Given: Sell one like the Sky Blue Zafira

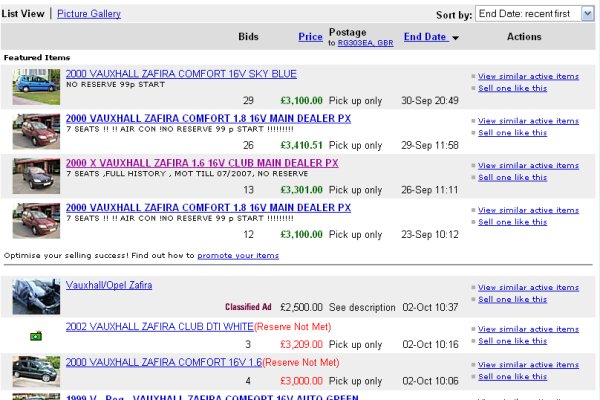Looking at the screenshot, I should pos(512,88).
